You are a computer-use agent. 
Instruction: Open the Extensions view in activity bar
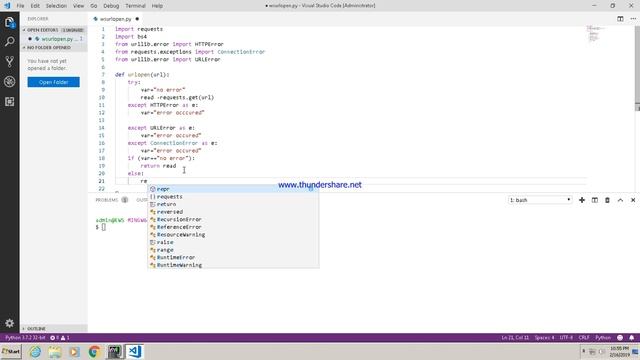[x=9, y=102]
